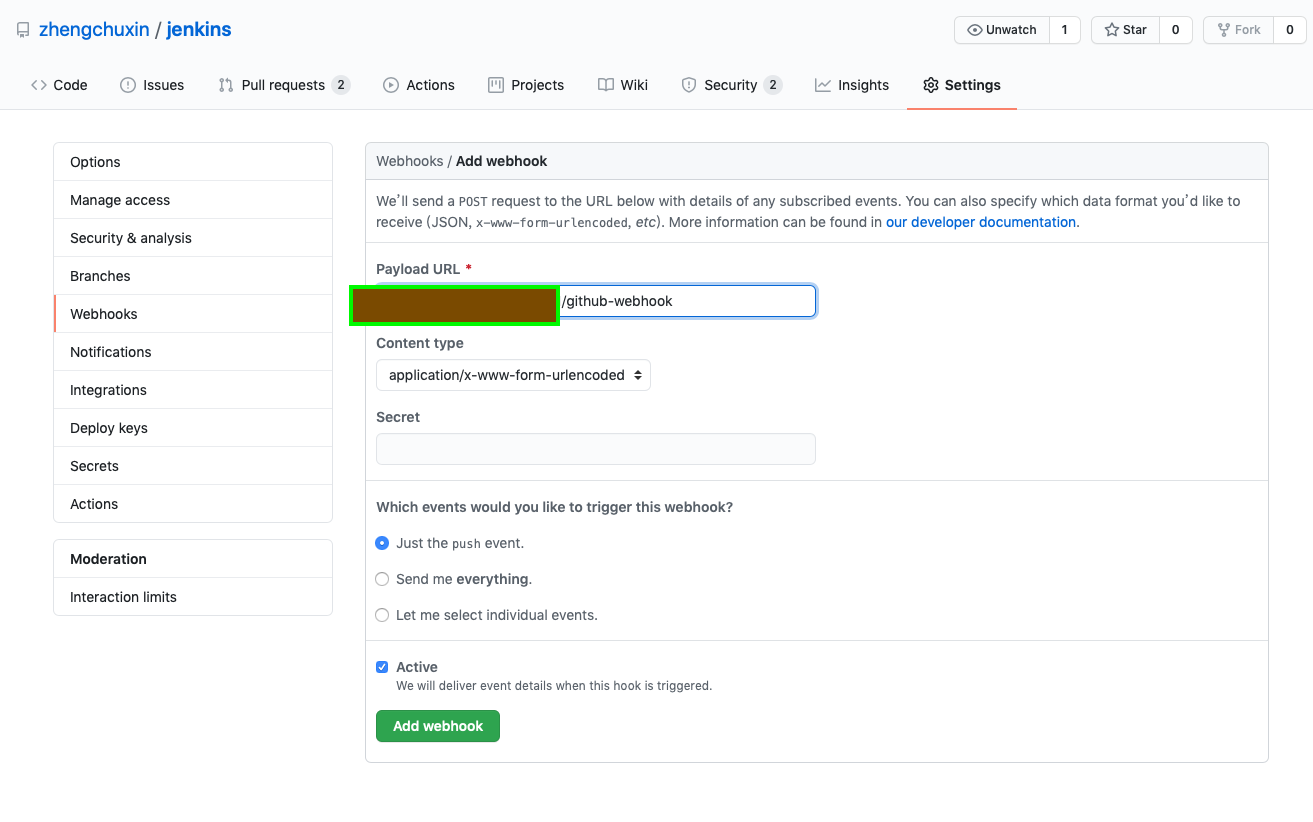1313x822 pixels.
Task: Select the 'Send me everything' radio
Action: click(x=382, y=579)
